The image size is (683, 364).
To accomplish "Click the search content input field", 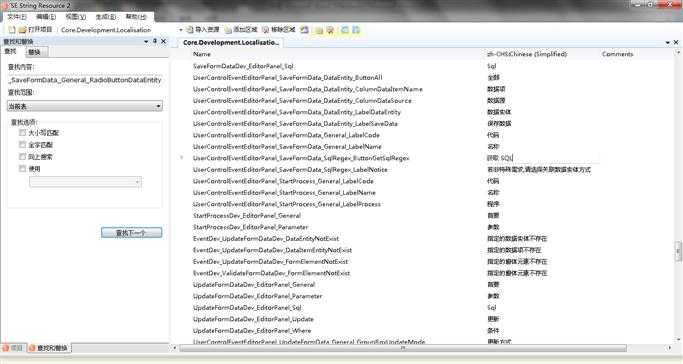I will click(x=85, y=80).
